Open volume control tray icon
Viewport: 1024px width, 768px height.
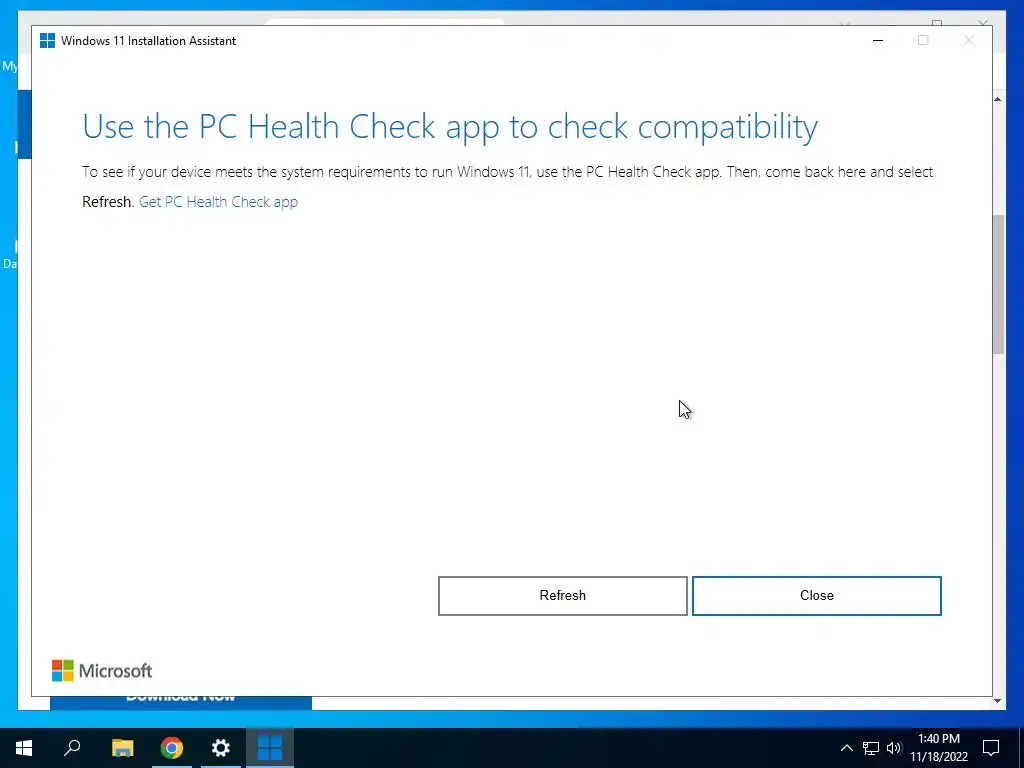click(x=894, y=748)
